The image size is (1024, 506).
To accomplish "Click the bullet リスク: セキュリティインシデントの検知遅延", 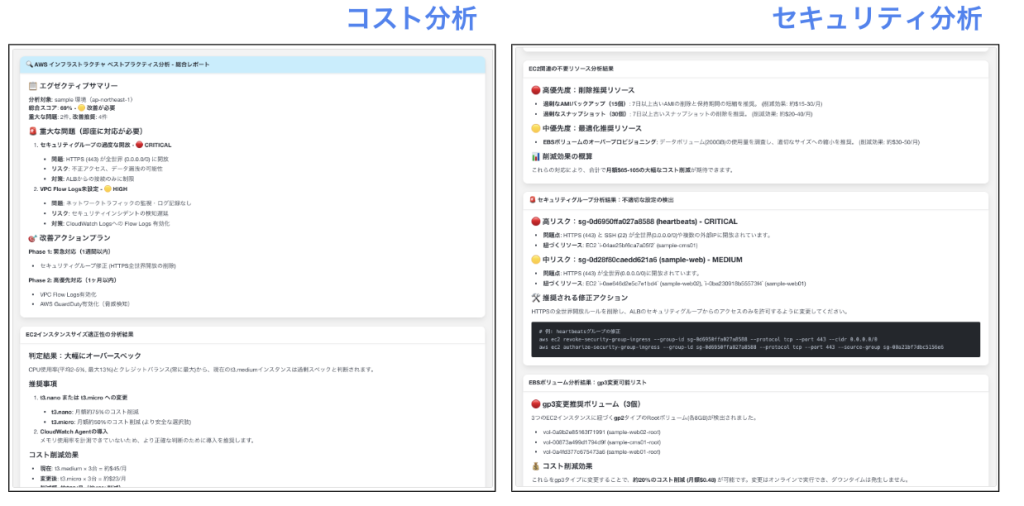I will [110, 213].
